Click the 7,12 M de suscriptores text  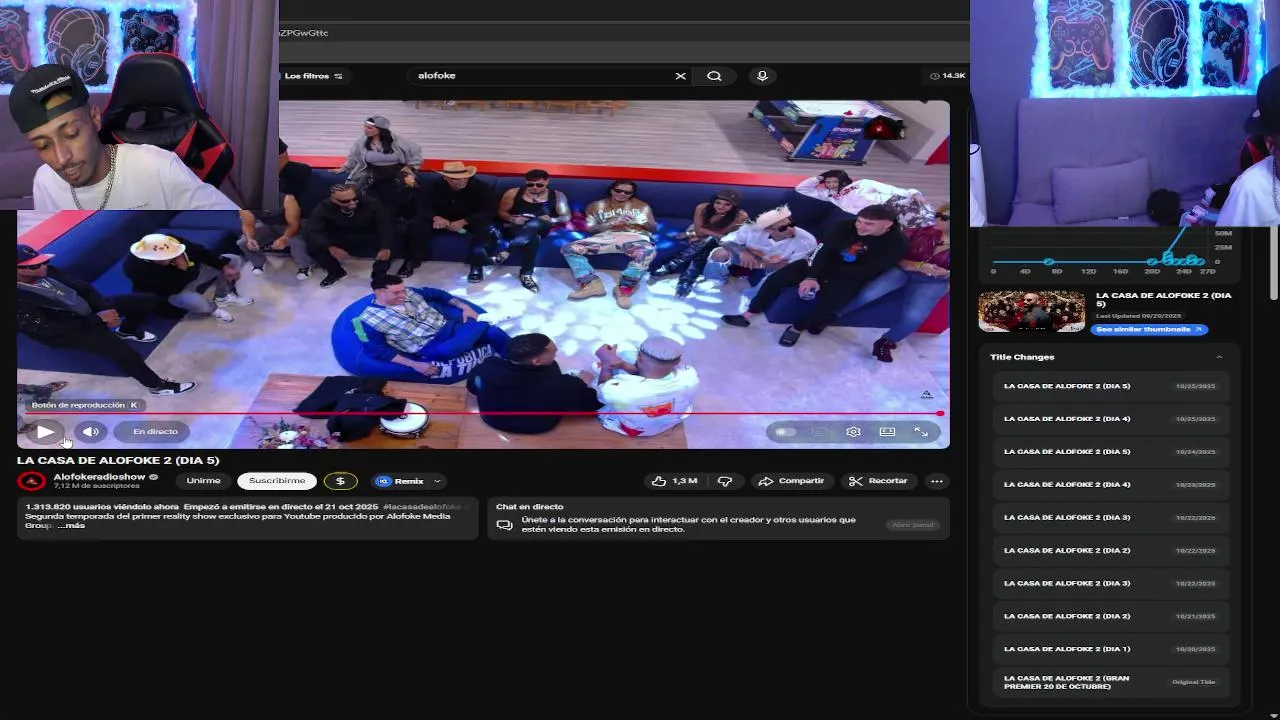point(97,486)
